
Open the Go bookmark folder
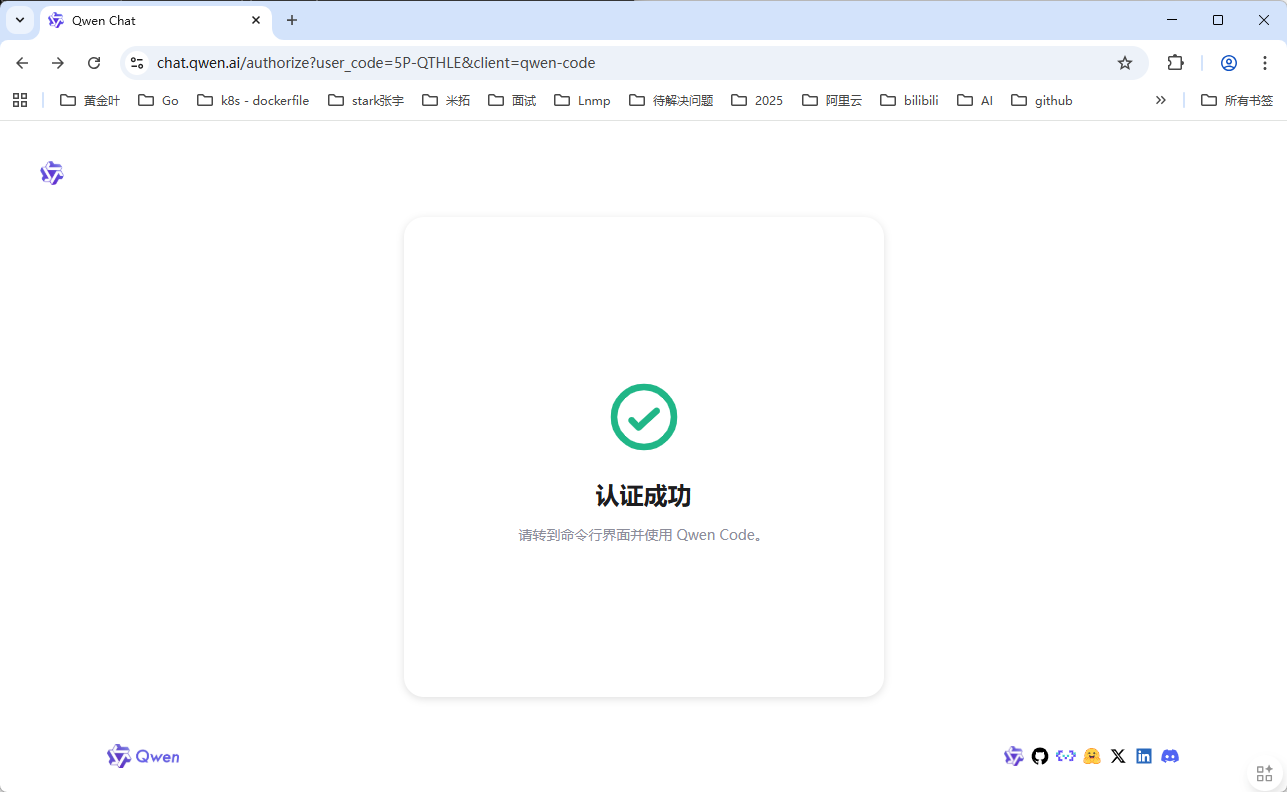coord(159,100)
